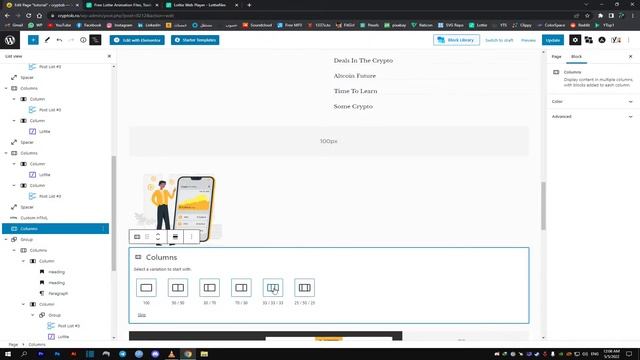
Task: Click the 'Time To Learn' post title
Action: pyautogui.click(x=356, y=91)
